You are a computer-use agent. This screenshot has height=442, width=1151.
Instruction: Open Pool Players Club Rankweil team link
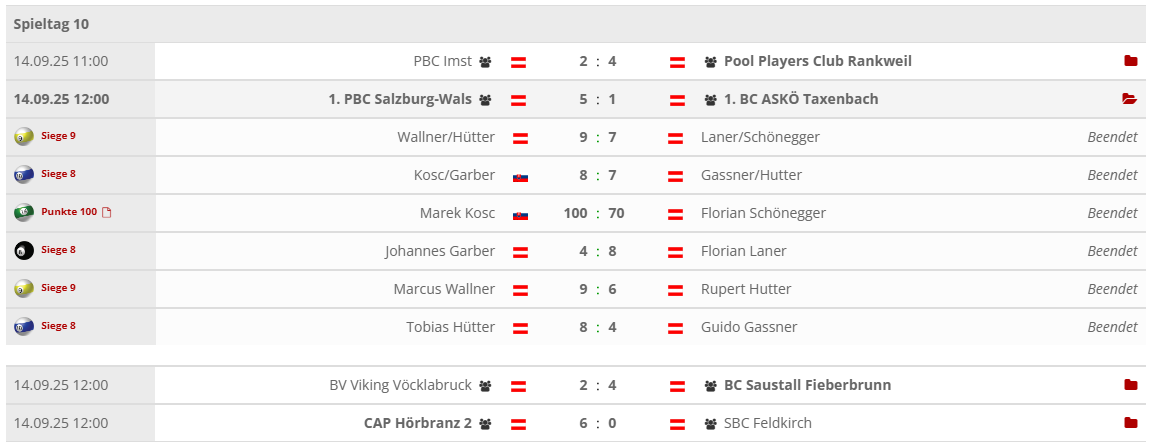817,61
